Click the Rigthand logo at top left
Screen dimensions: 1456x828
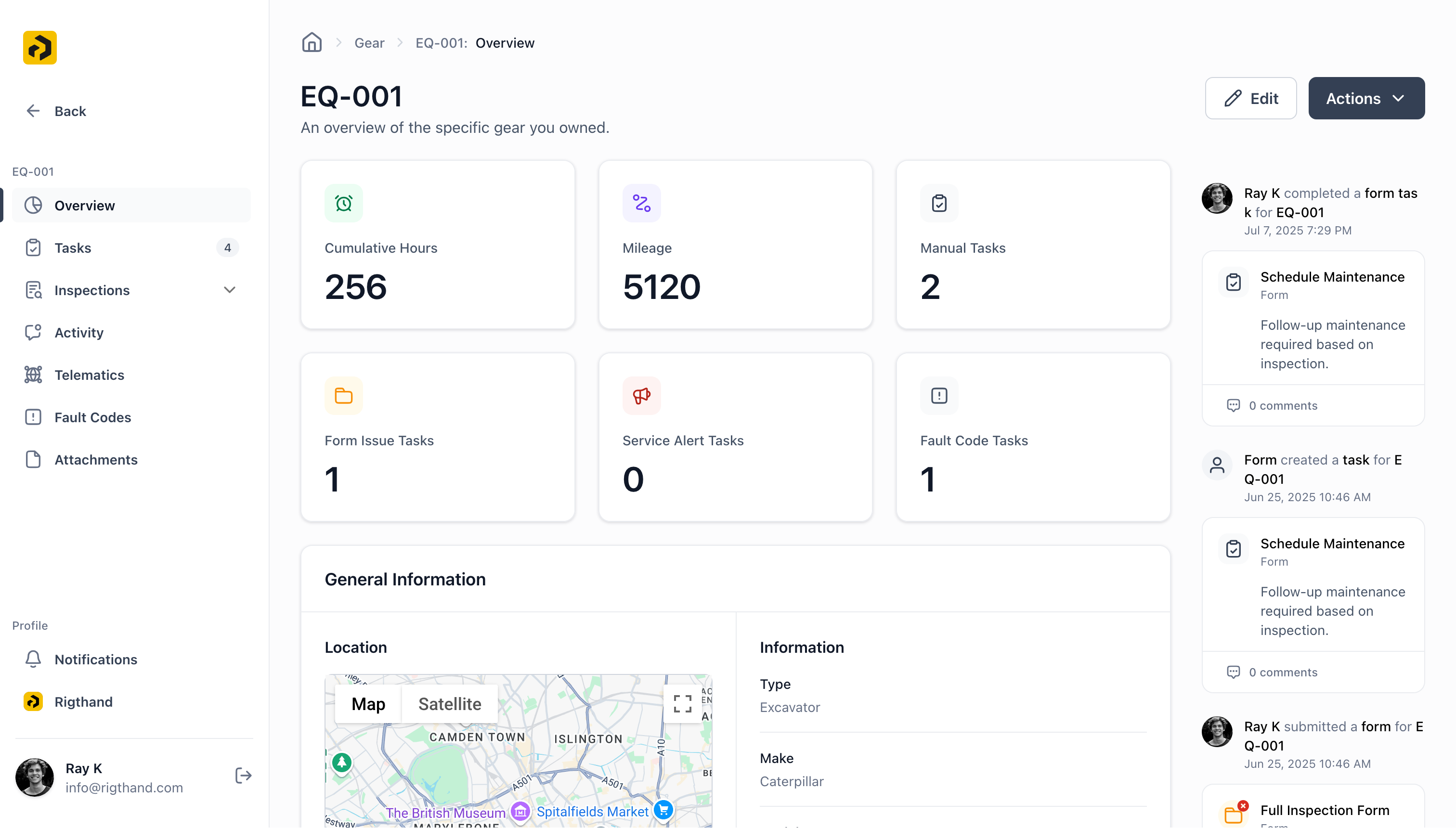(x=40, y=48)
